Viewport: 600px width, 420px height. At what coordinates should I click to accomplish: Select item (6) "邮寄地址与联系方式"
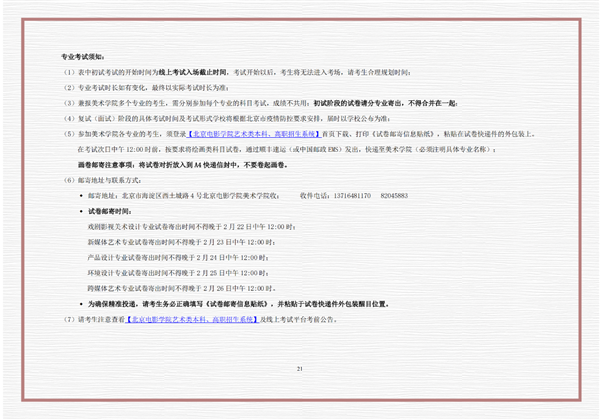point(102,180)
